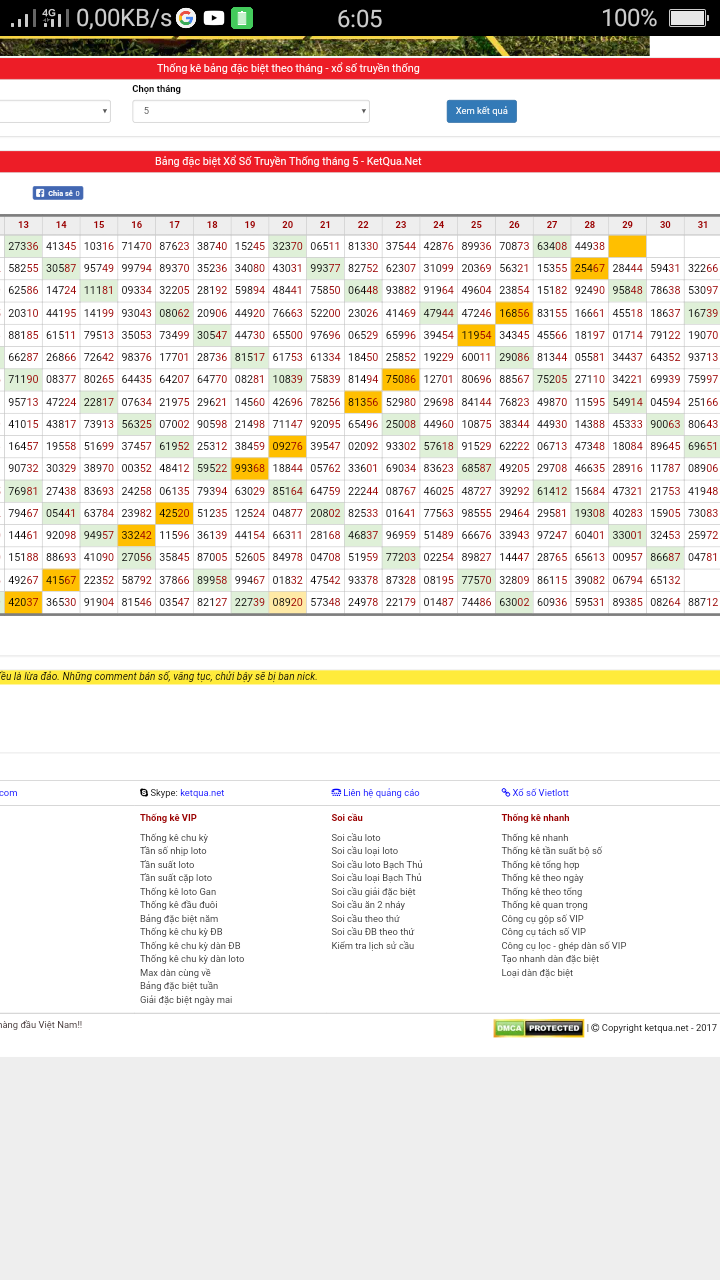Open Bảng đặc biệt tuần link
Screen dimensions: 720x1280
tap(179, 986)
